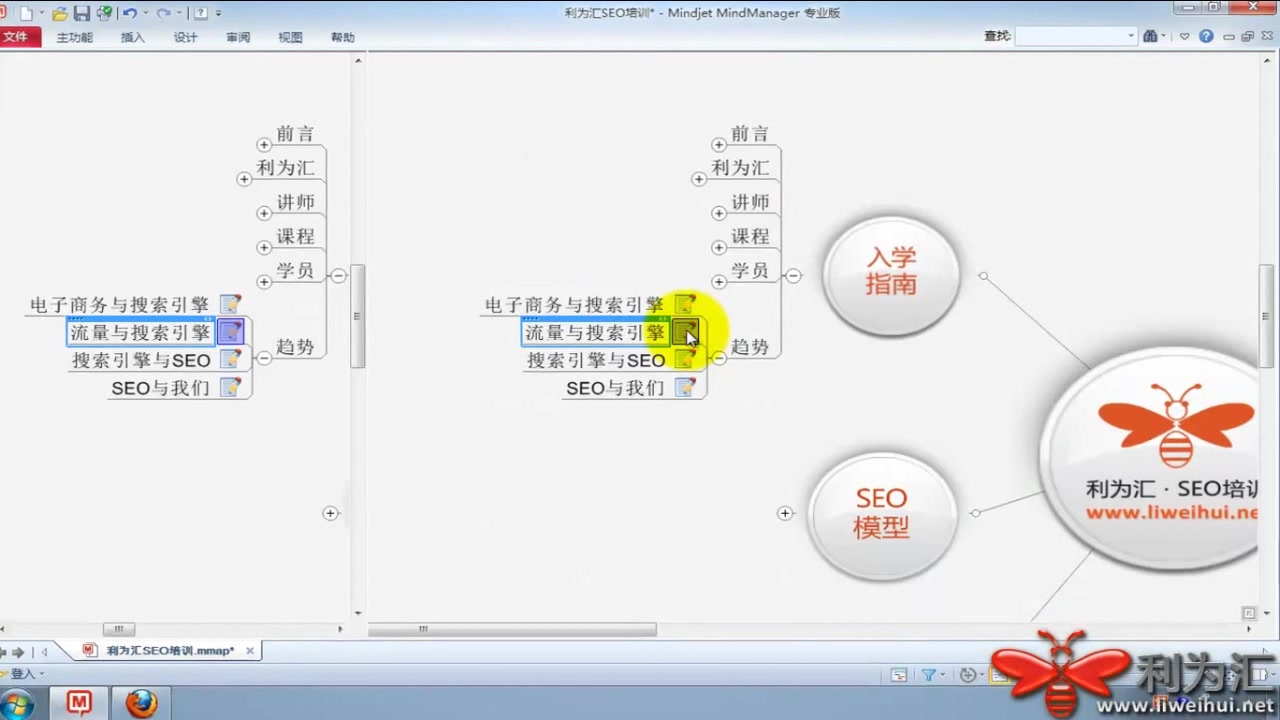Image resolution: width=1280 pixels, height=720 pixels.
Task: Click the MindManager taskbar icon
Action: 79,703
